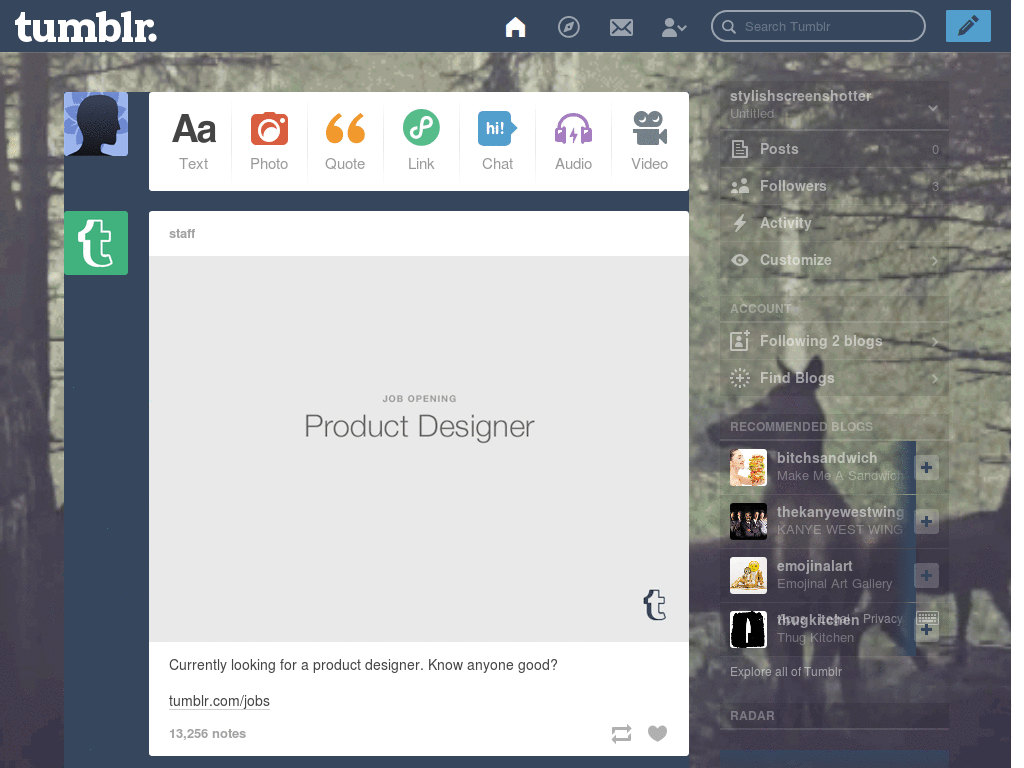
Task: Click the Followers people icon
Action: 739,186
